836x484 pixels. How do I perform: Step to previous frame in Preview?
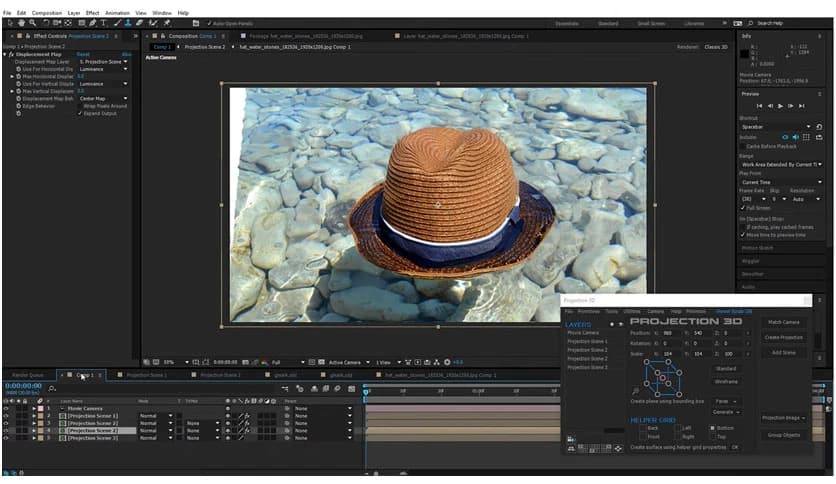coord(770,106)
